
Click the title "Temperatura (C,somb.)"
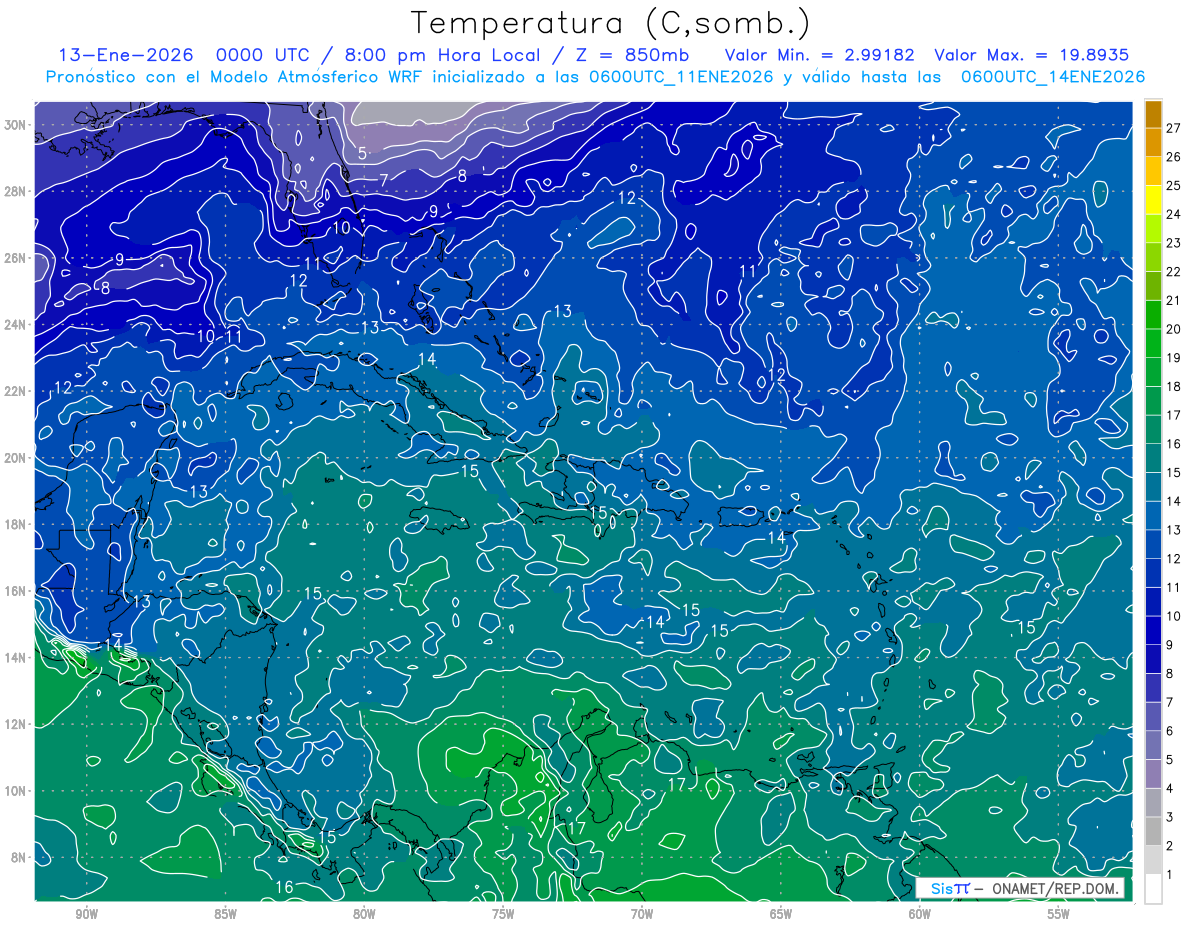click(x=611, y=24)
